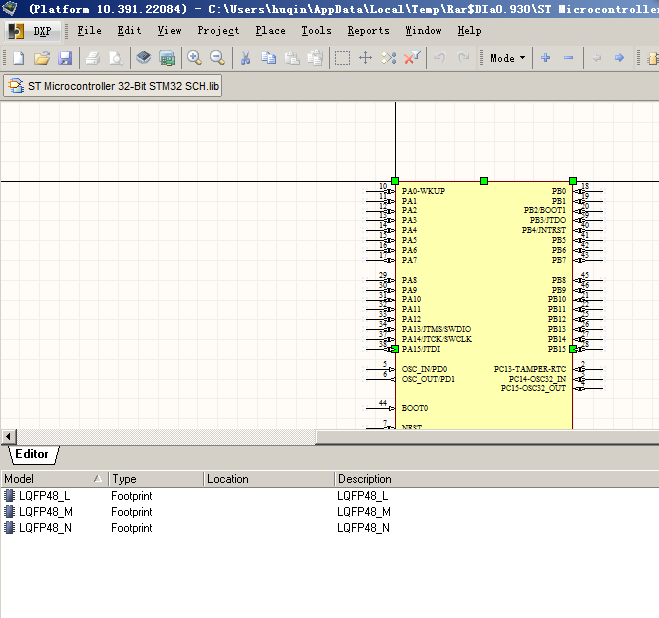This screenshot has height=618, width=659.
Task: Select the LQFP48_M footprint row
Action: pos(330,512)
